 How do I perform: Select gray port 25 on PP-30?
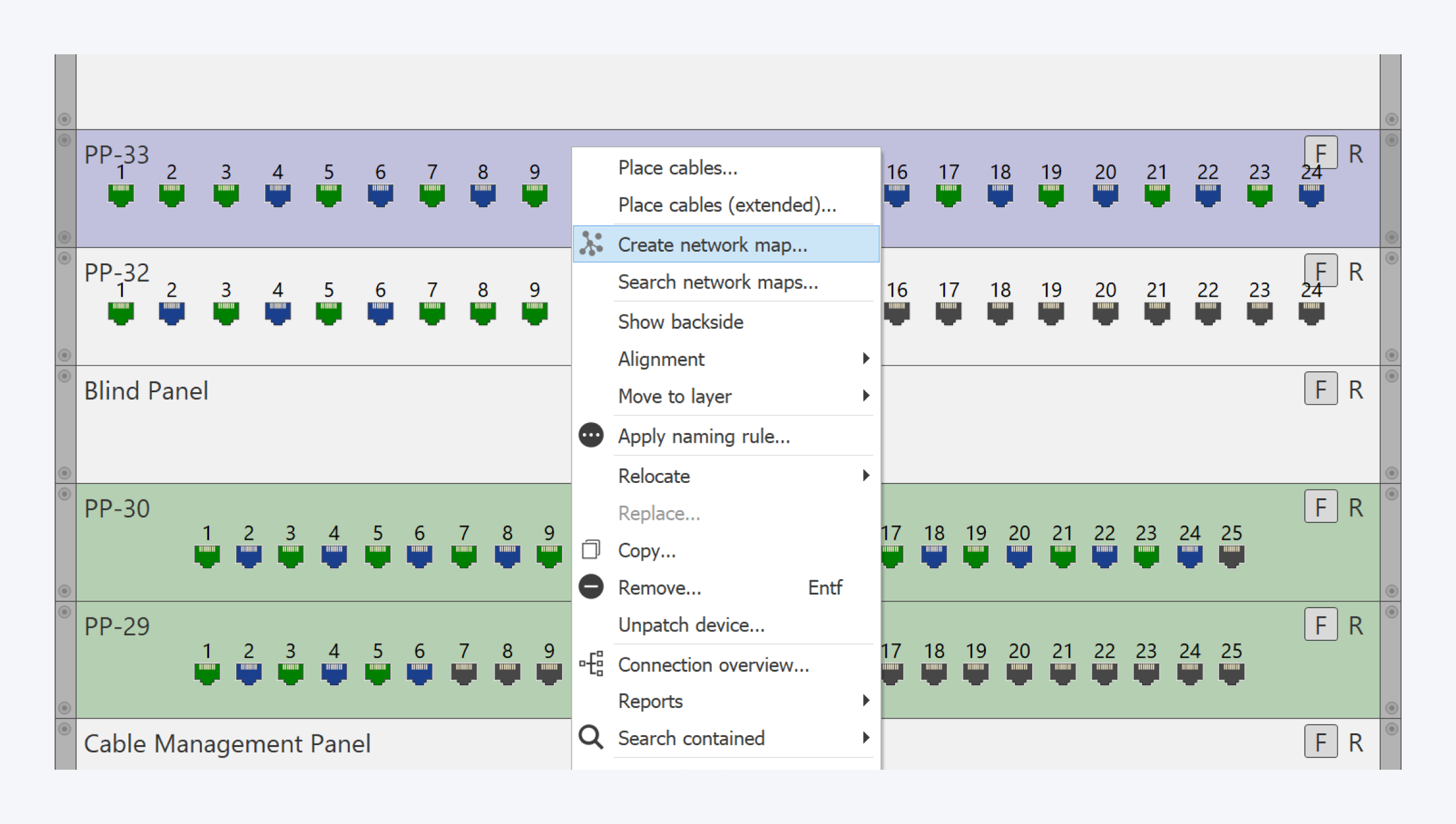(1231, 556)
